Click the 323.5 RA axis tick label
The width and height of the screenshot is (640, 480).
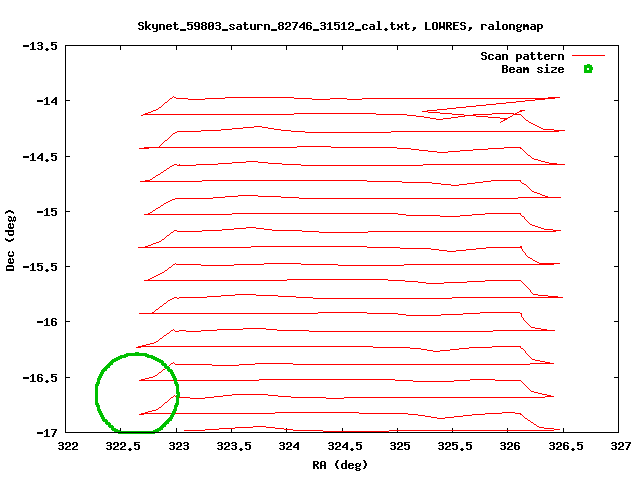pos(234,446)
